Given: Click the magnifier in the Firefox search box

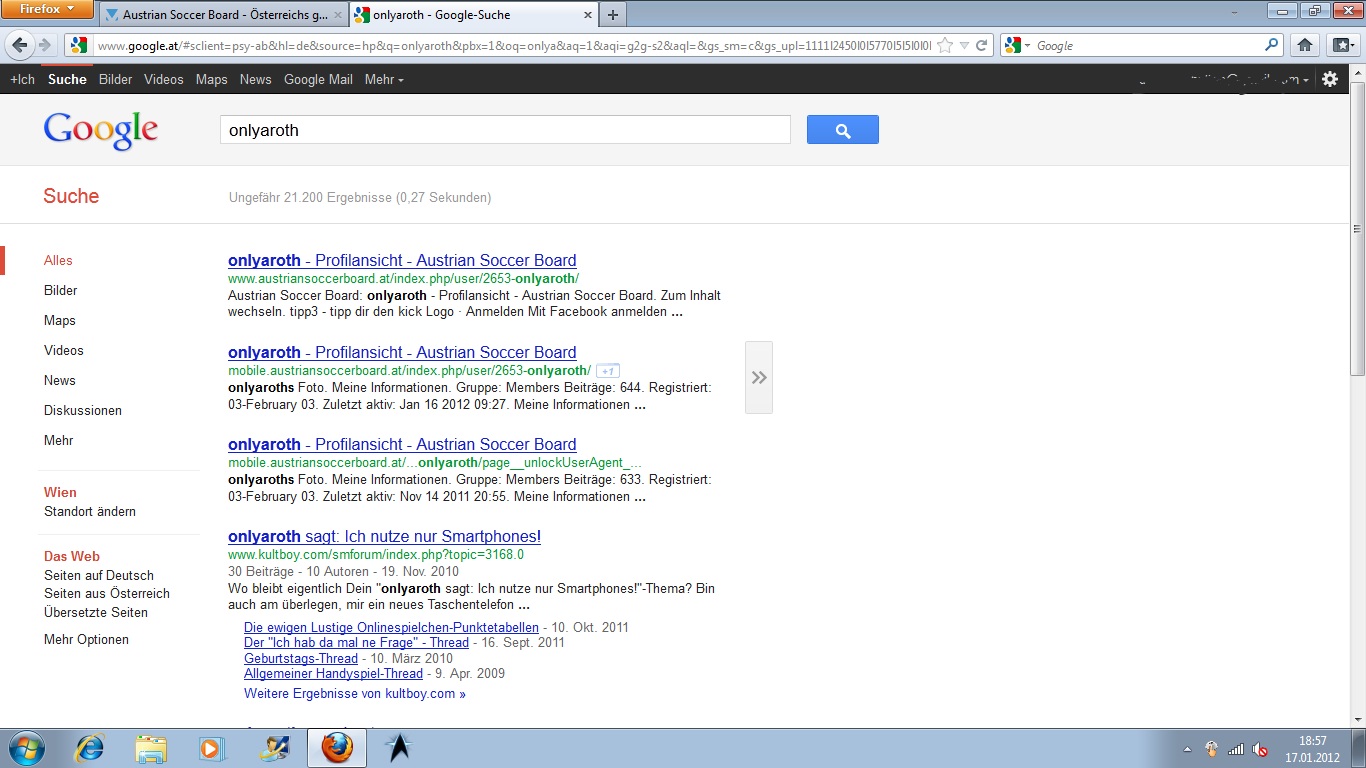Looking at the screenshot, I should 1272,45.
